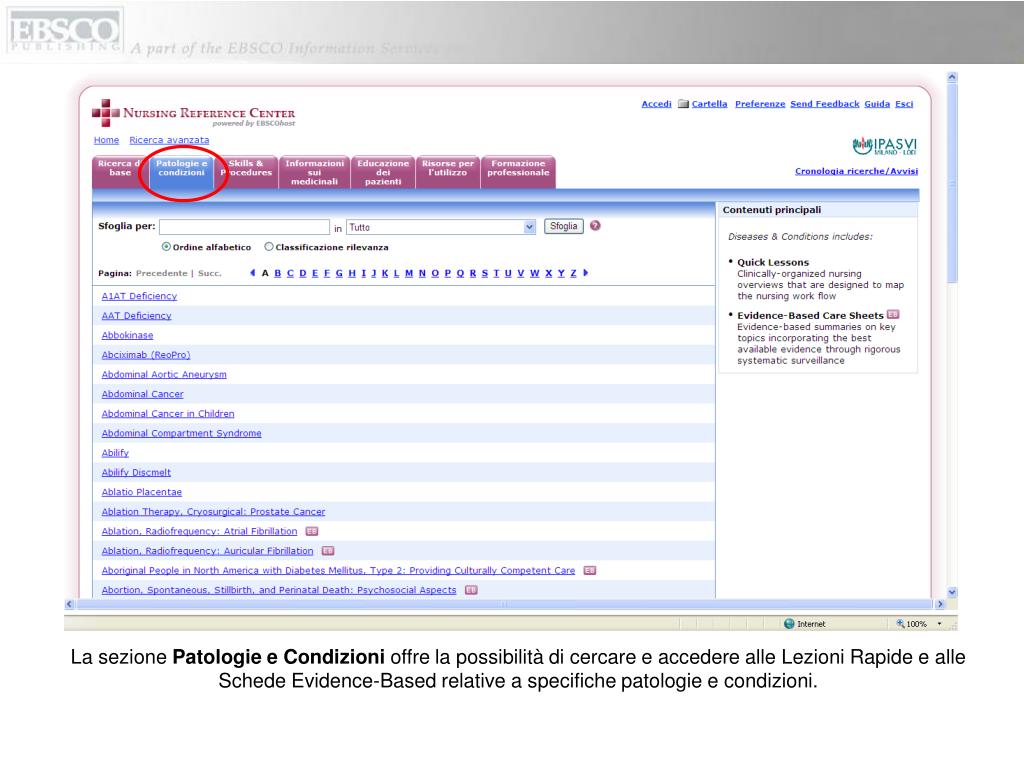Viewport: 1024px width, 768px height.
Task: Open Ablation Therapy Cryosurgical Prostate Cancer entry
Action: pyautogui.click(x=213, y=512)
